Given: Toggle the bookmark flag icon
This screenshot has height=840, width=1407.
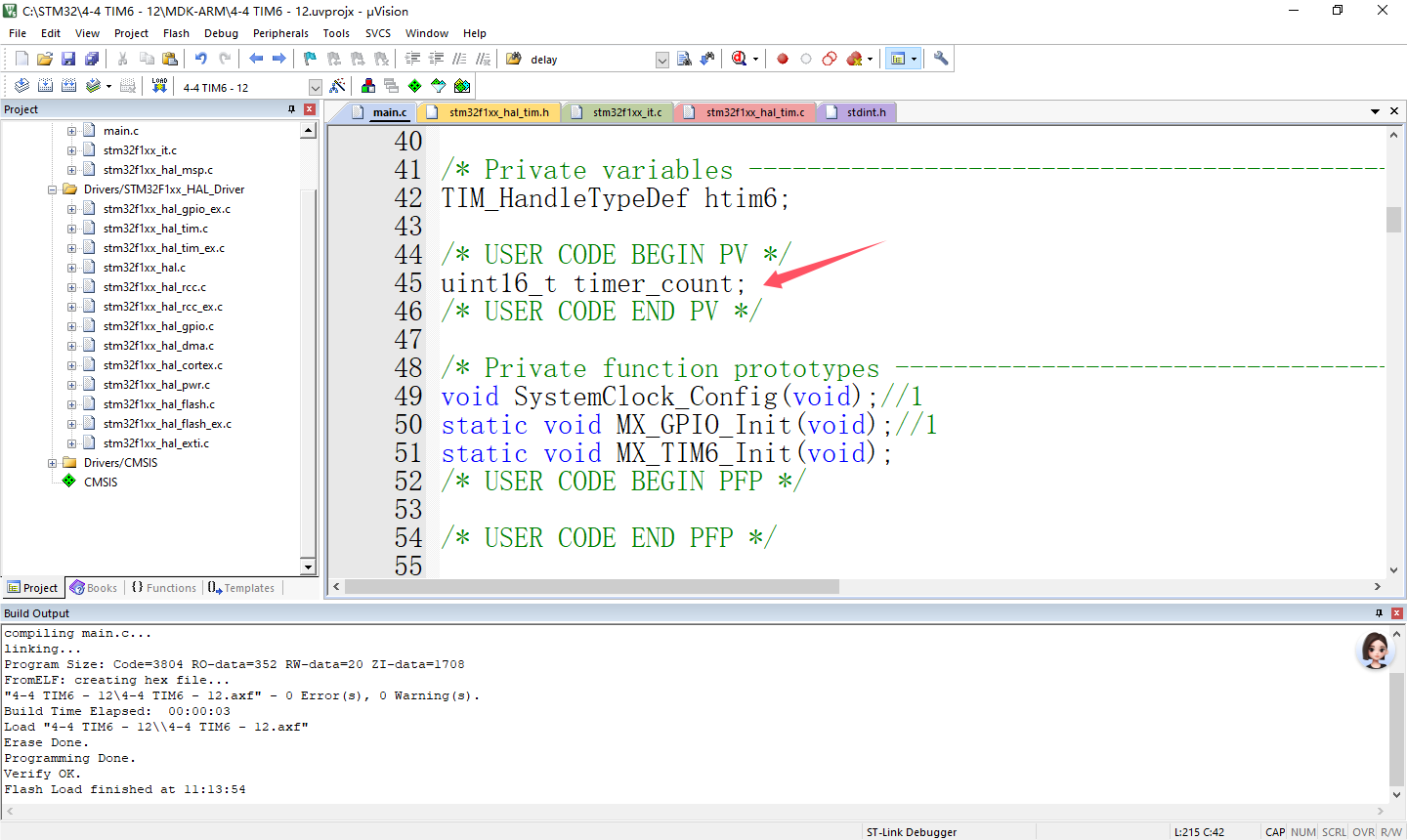Looking at the screenshot, I should click(x=310, y=59).
